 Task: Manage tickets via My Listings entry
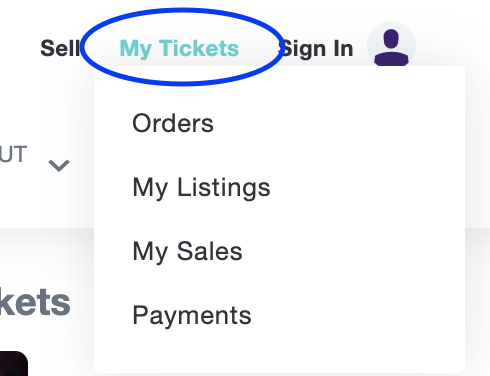pyautogui.click(x=201, y=188)
